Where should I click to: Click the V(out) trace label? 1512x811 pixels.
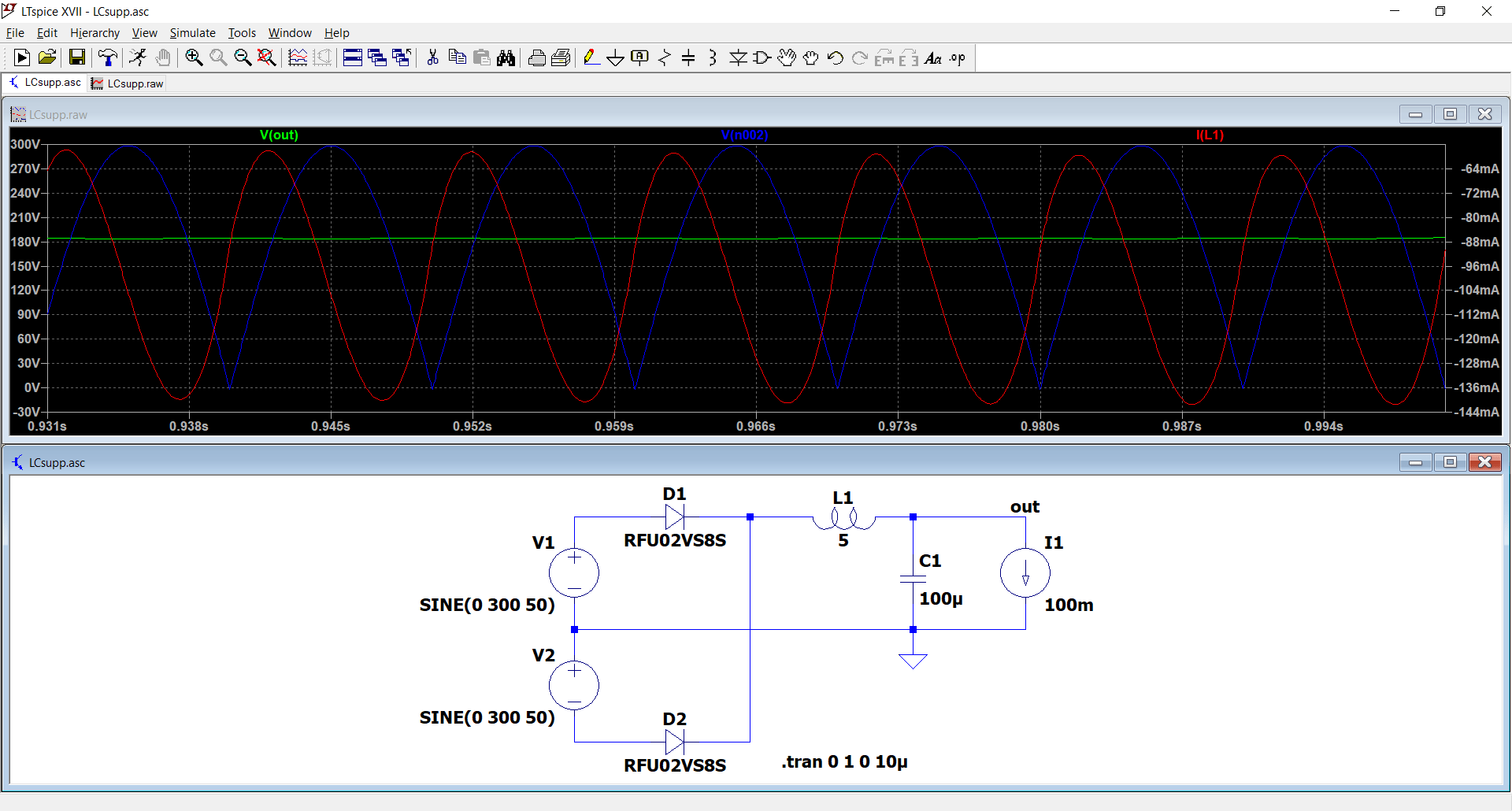[279, 135]
